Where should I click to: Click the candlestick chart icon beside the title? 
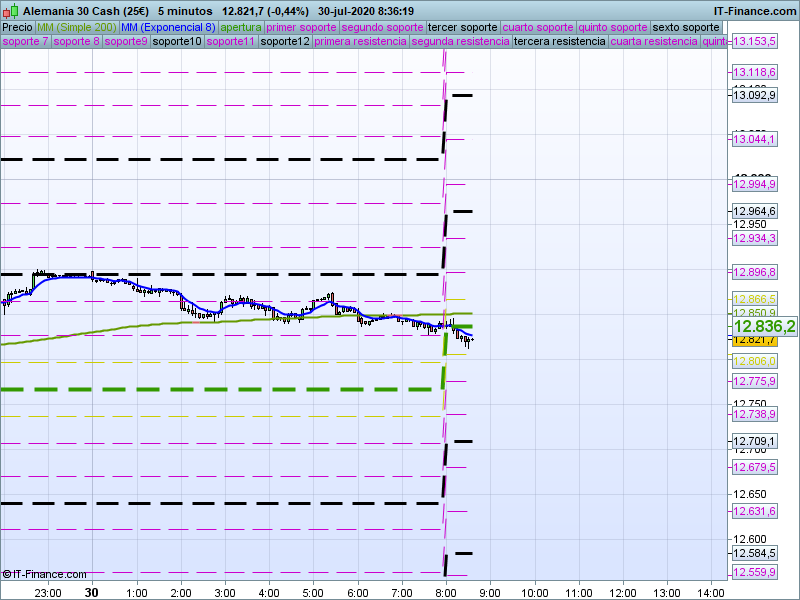pos(10,10)
